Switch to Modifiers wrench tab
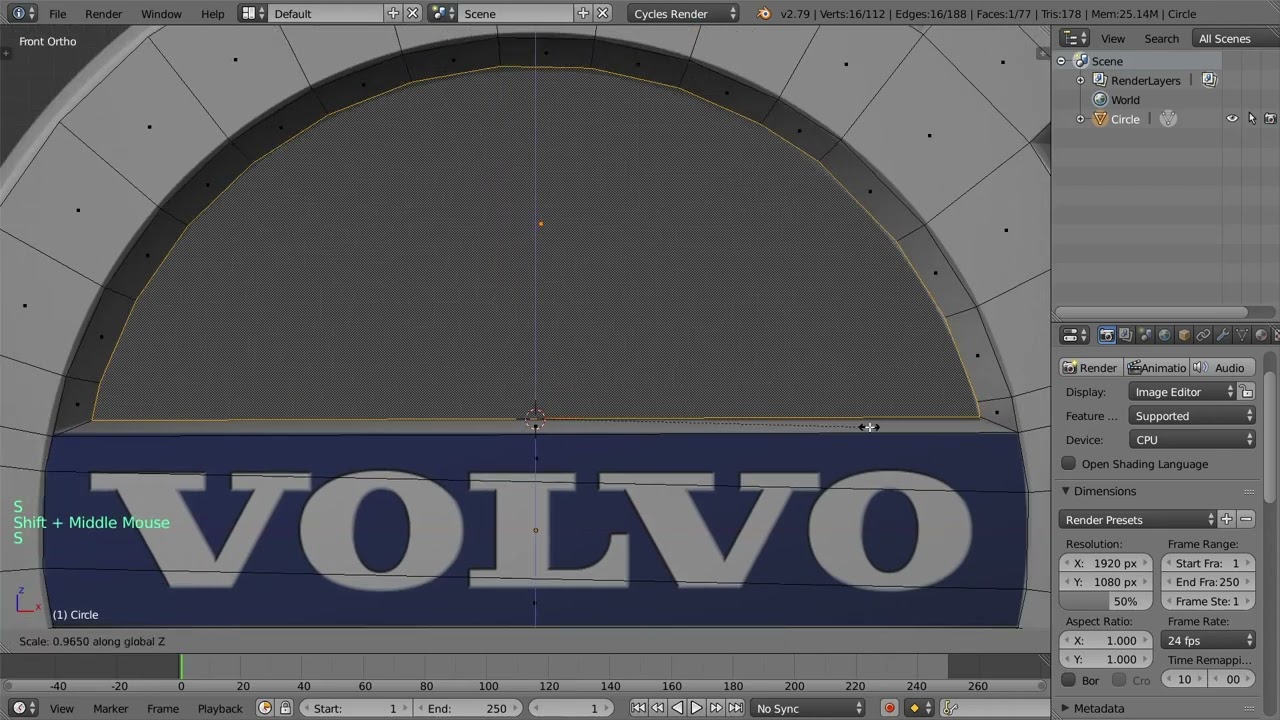Viewport: 1280px width, 720px height. (1223, 335)
